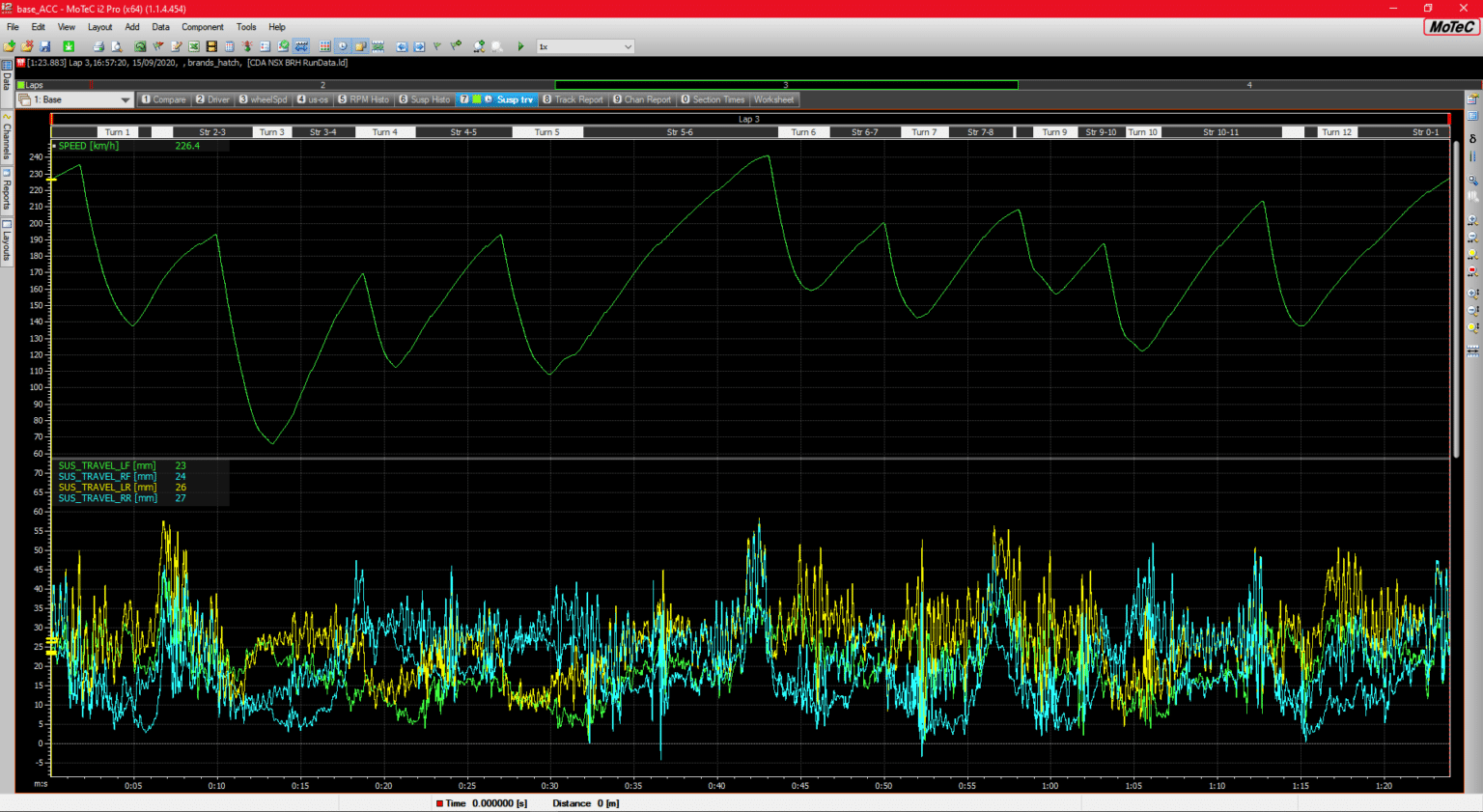Select the green Play icon in the toolbar

pos(520,45)
